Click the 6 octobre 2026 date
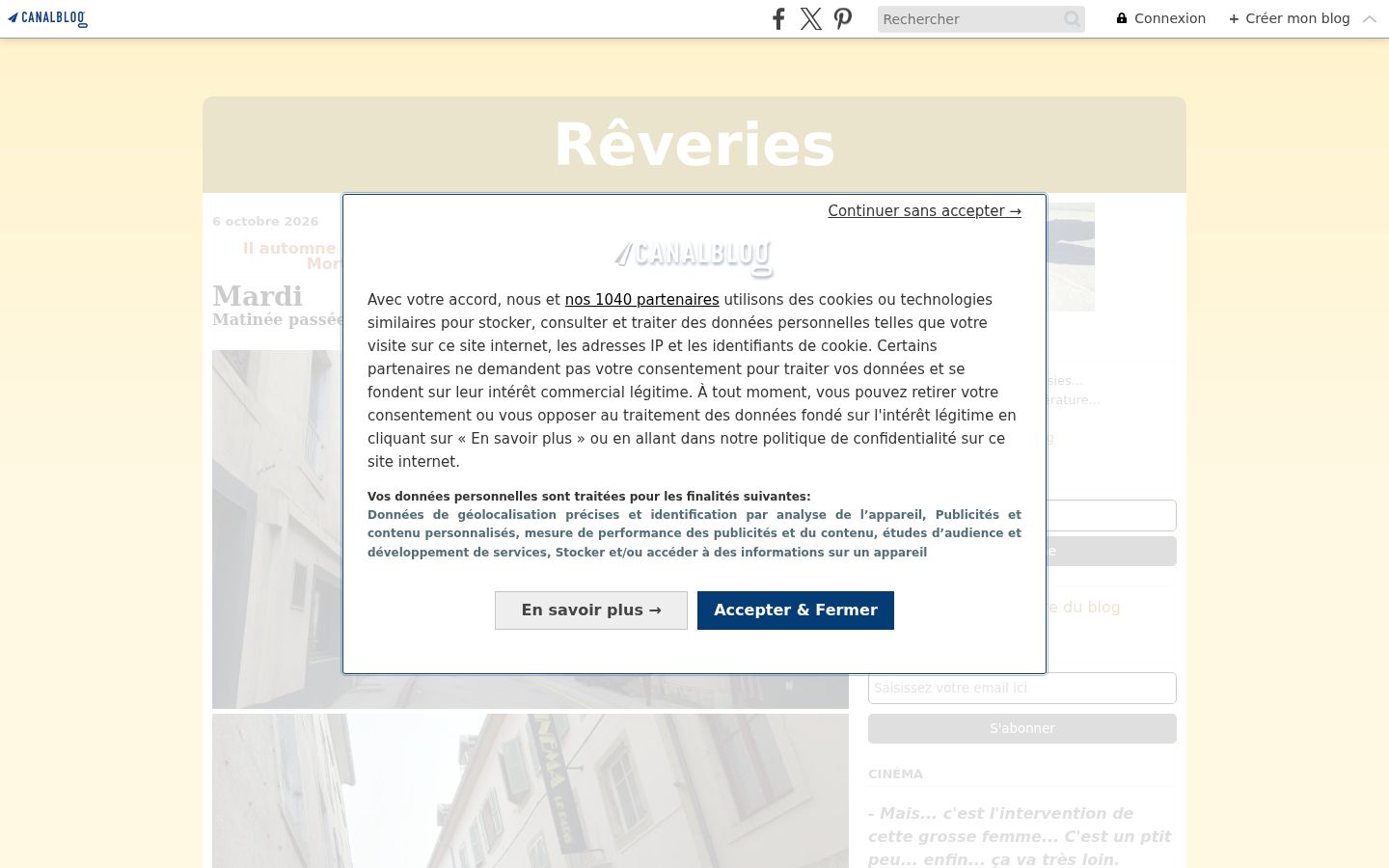This screenshot has width=1389, height=868. [265, 221]
